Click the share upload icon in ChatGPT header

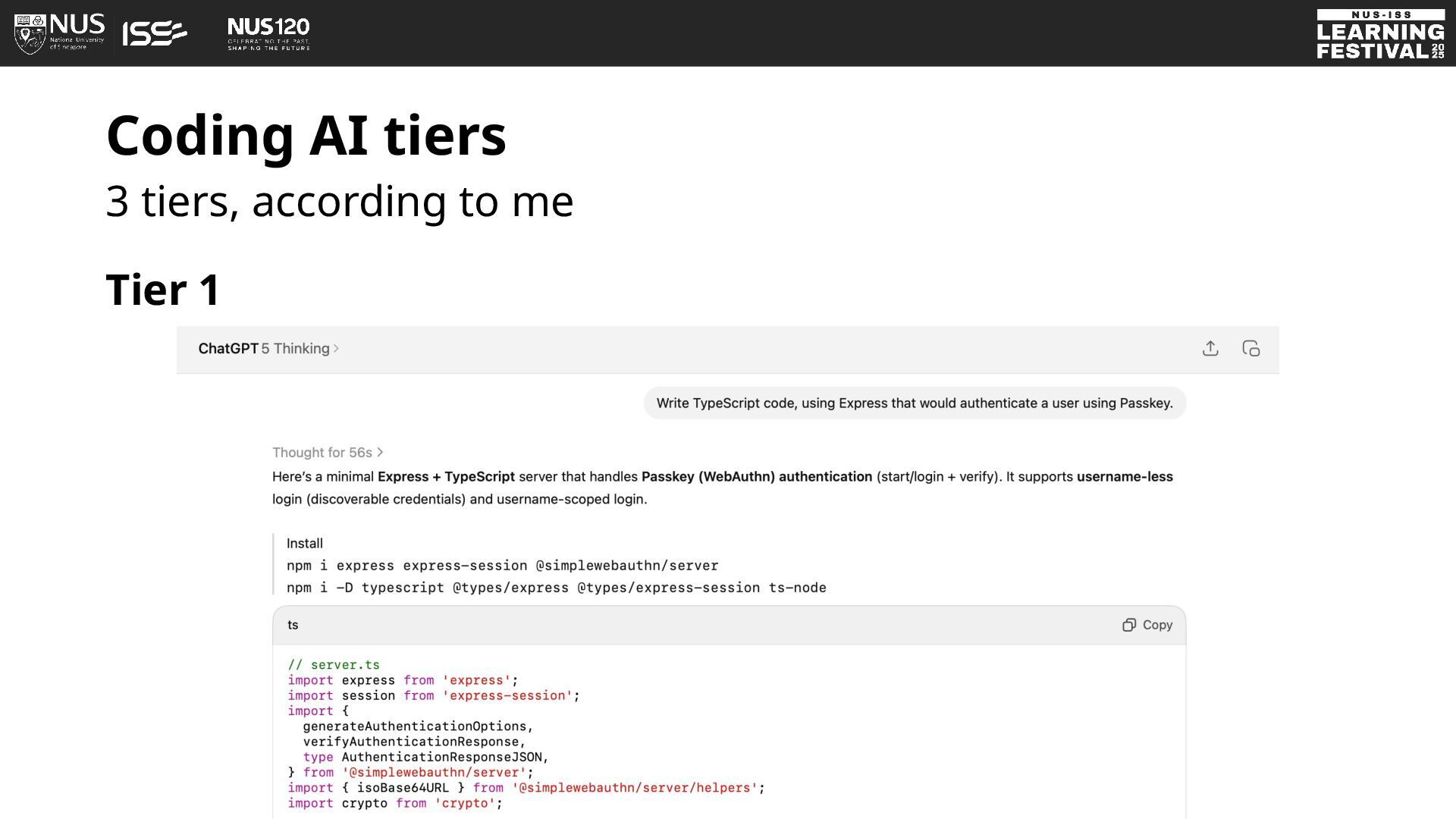[x=1210, y=348]
